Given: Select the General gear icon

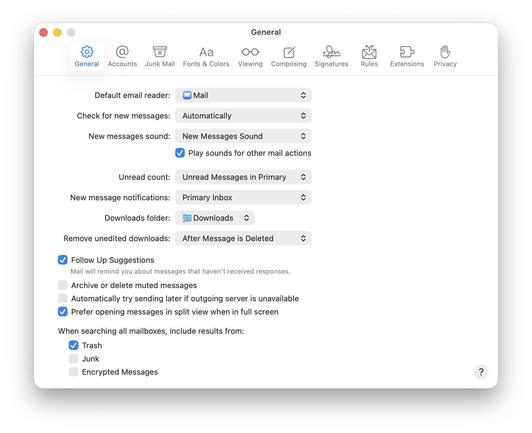Looking at the screenshot, I should click(87, 52).
